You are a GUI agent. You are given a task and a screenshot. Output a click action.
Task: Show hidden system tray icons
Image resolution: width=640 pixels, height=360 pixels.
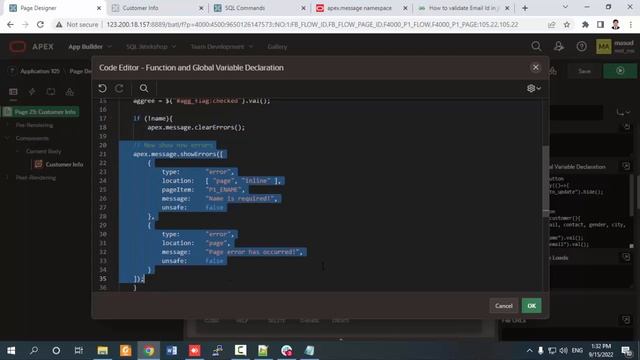click(529, 351)
